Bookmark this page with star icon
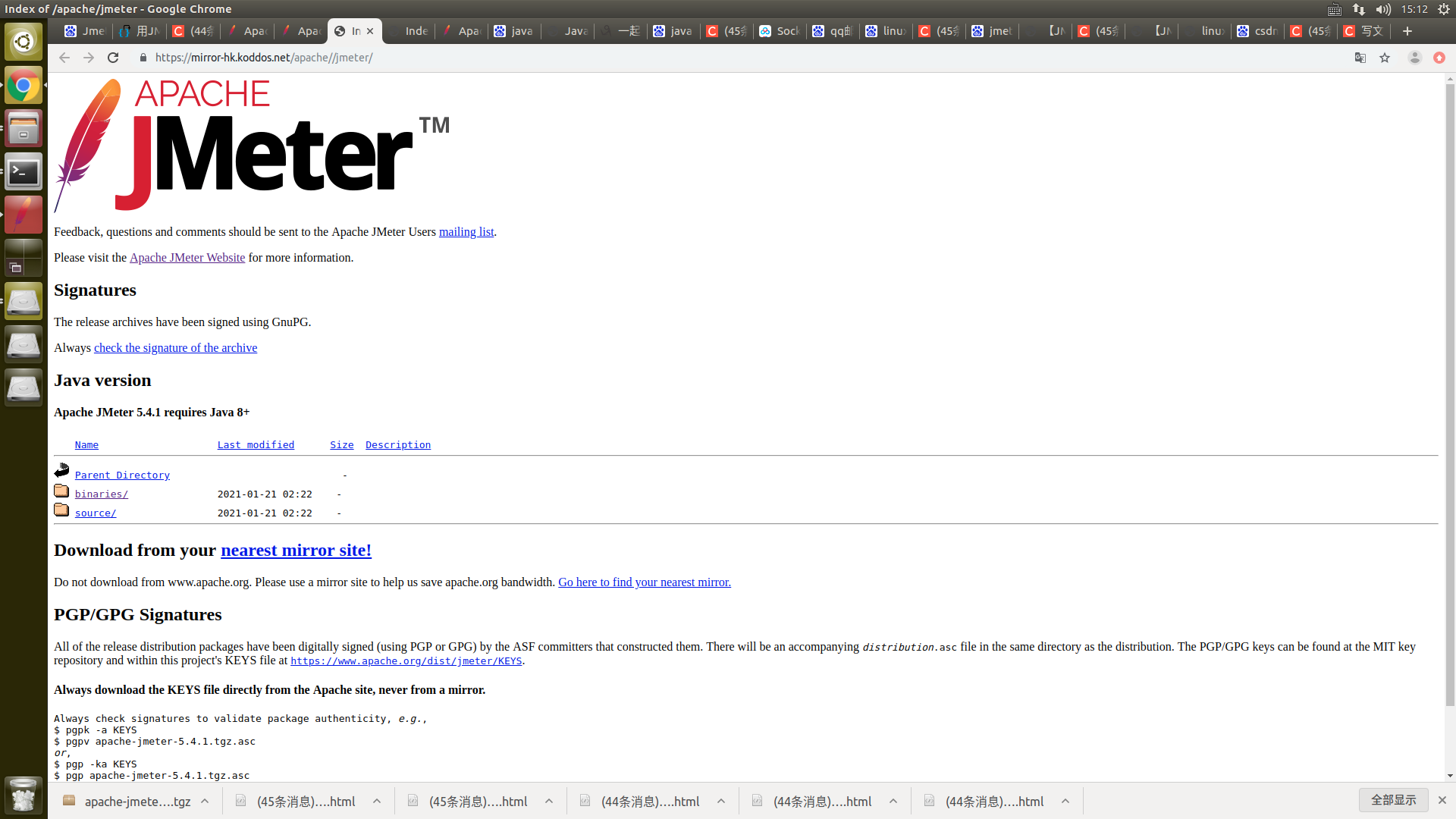Image resolution: width=1456 pixels, height=819 pixels. [x=1385, y=58]
